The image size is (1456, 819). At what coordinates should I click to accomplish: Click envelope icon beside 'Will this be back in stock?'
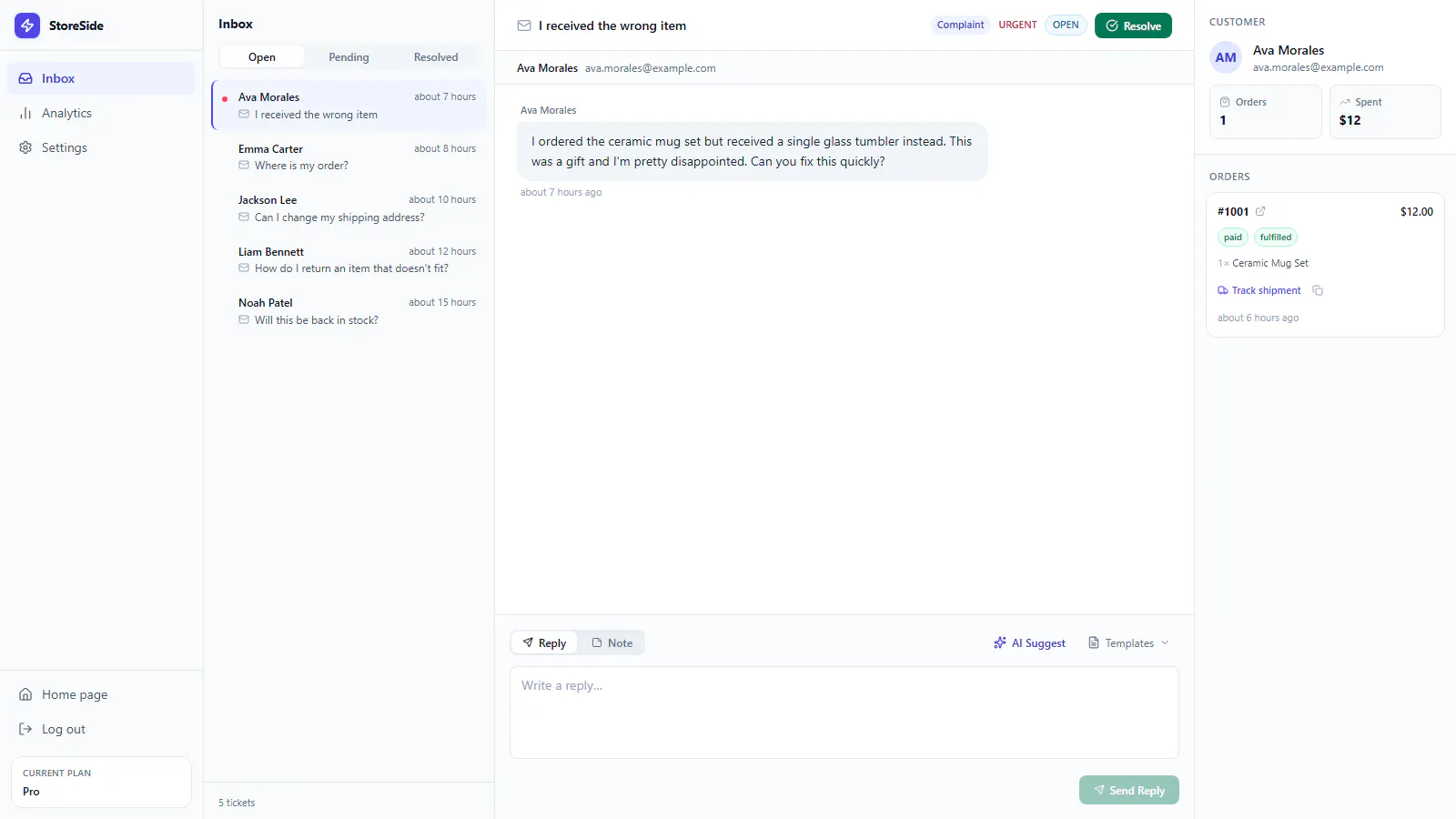[244, 320]
